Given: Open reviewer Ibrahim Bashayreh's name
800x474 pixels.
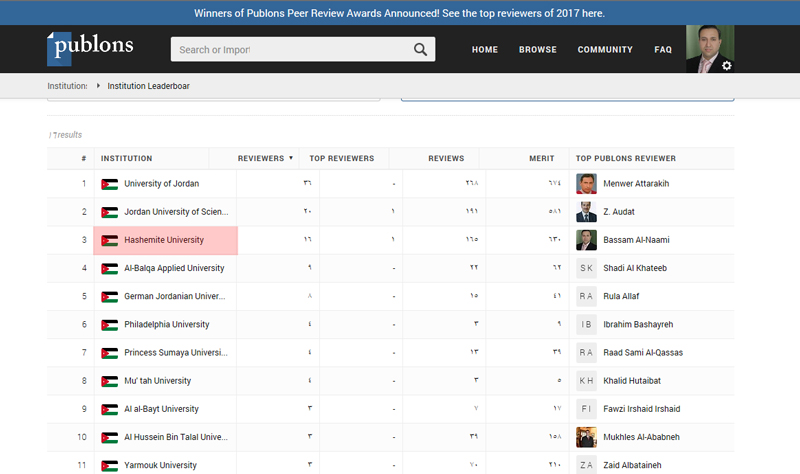Looking at the screenshot, I should (638, 325).
